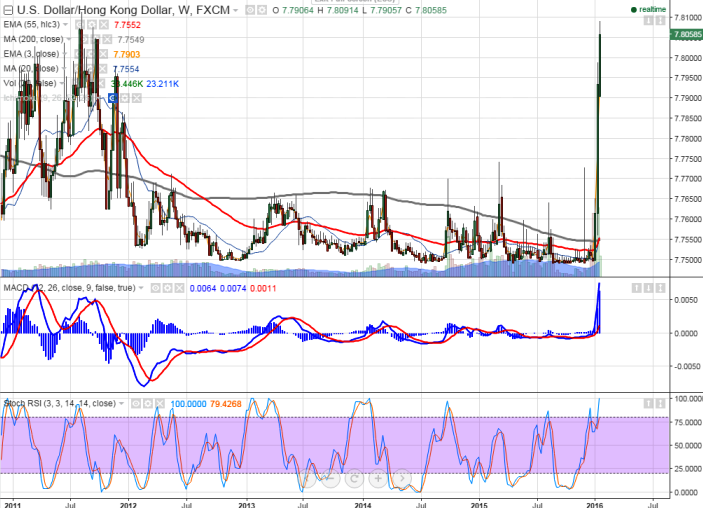Open settings gear for EMA (55, hlc3)

coord(92,25)
